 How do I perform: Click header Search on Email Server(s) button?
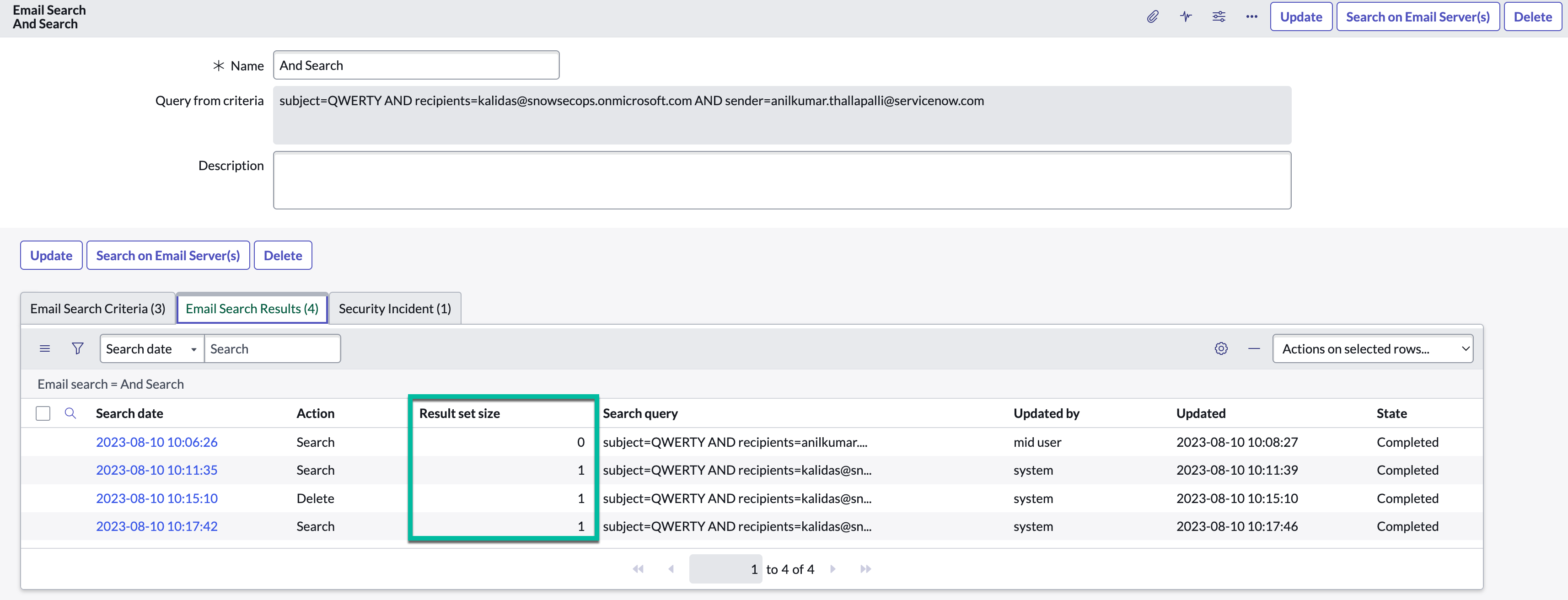1418,16
